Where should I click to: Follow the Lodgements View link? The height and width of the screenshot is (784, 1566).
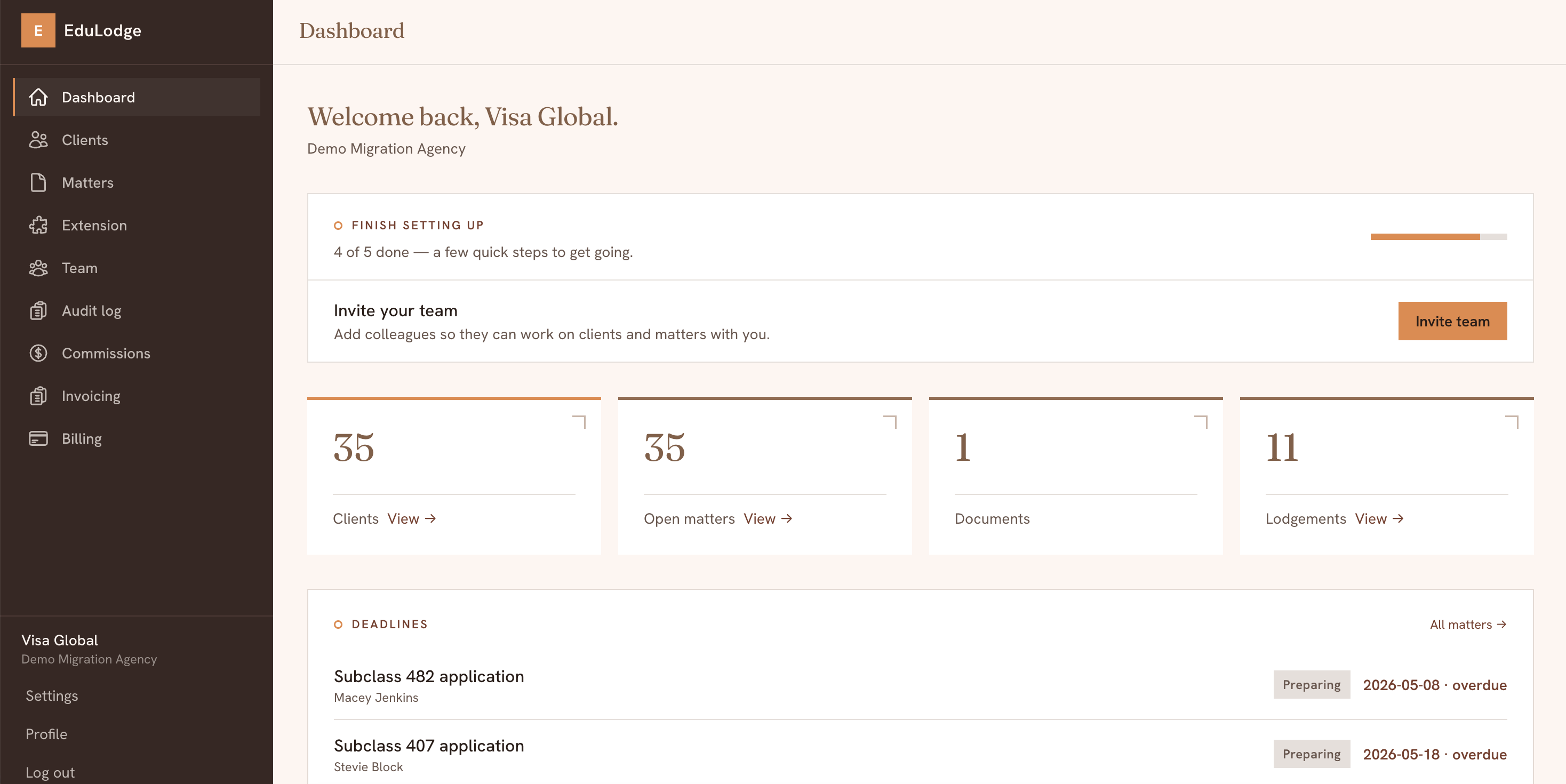[x=1379, y=518]
